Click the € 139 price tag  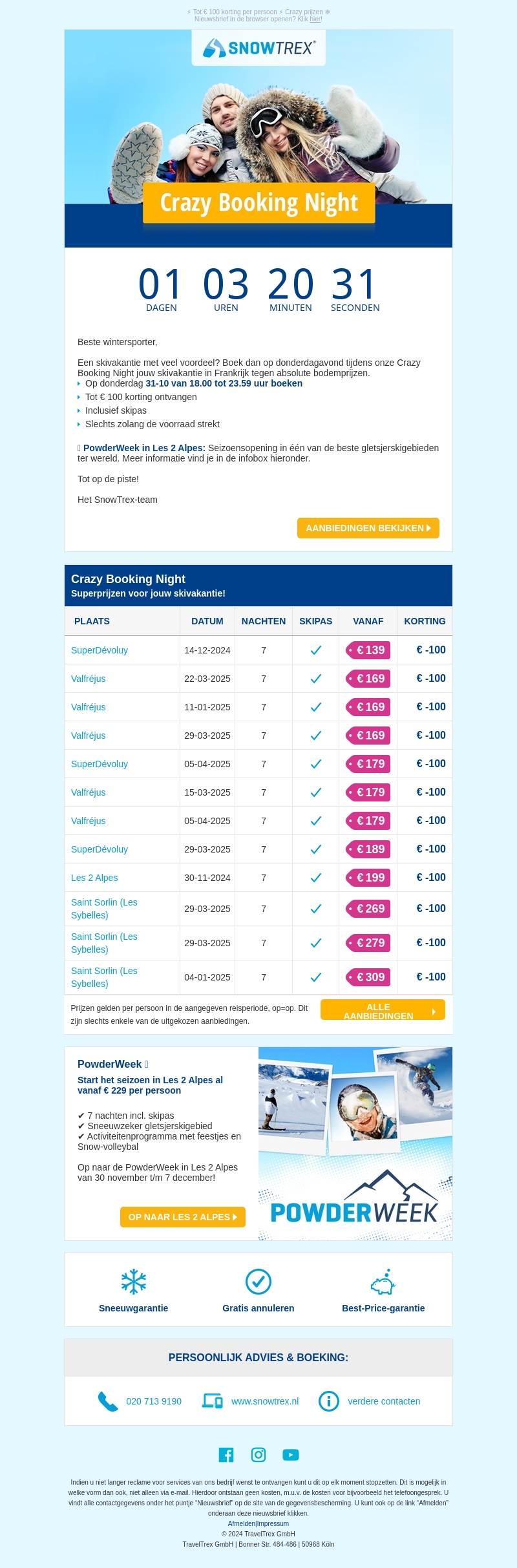(368, 650)
